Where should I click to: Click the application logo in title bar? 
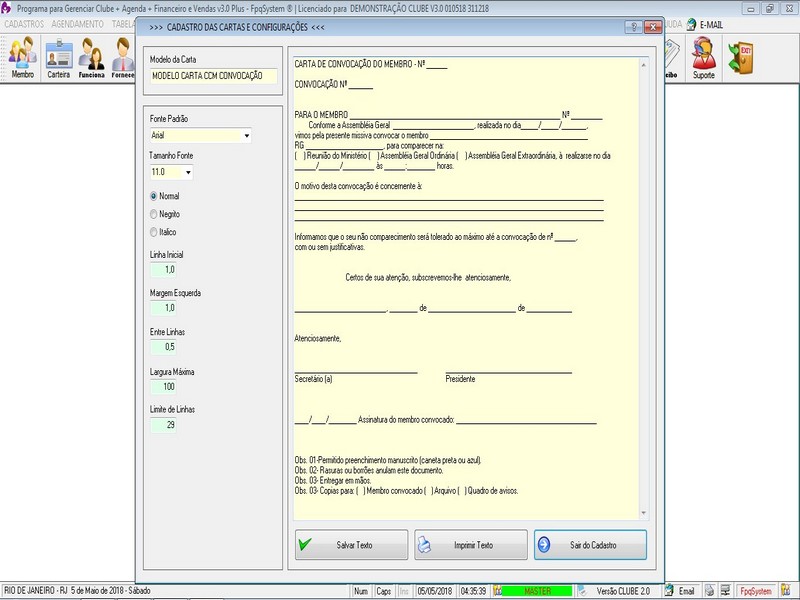click(6, 8)
